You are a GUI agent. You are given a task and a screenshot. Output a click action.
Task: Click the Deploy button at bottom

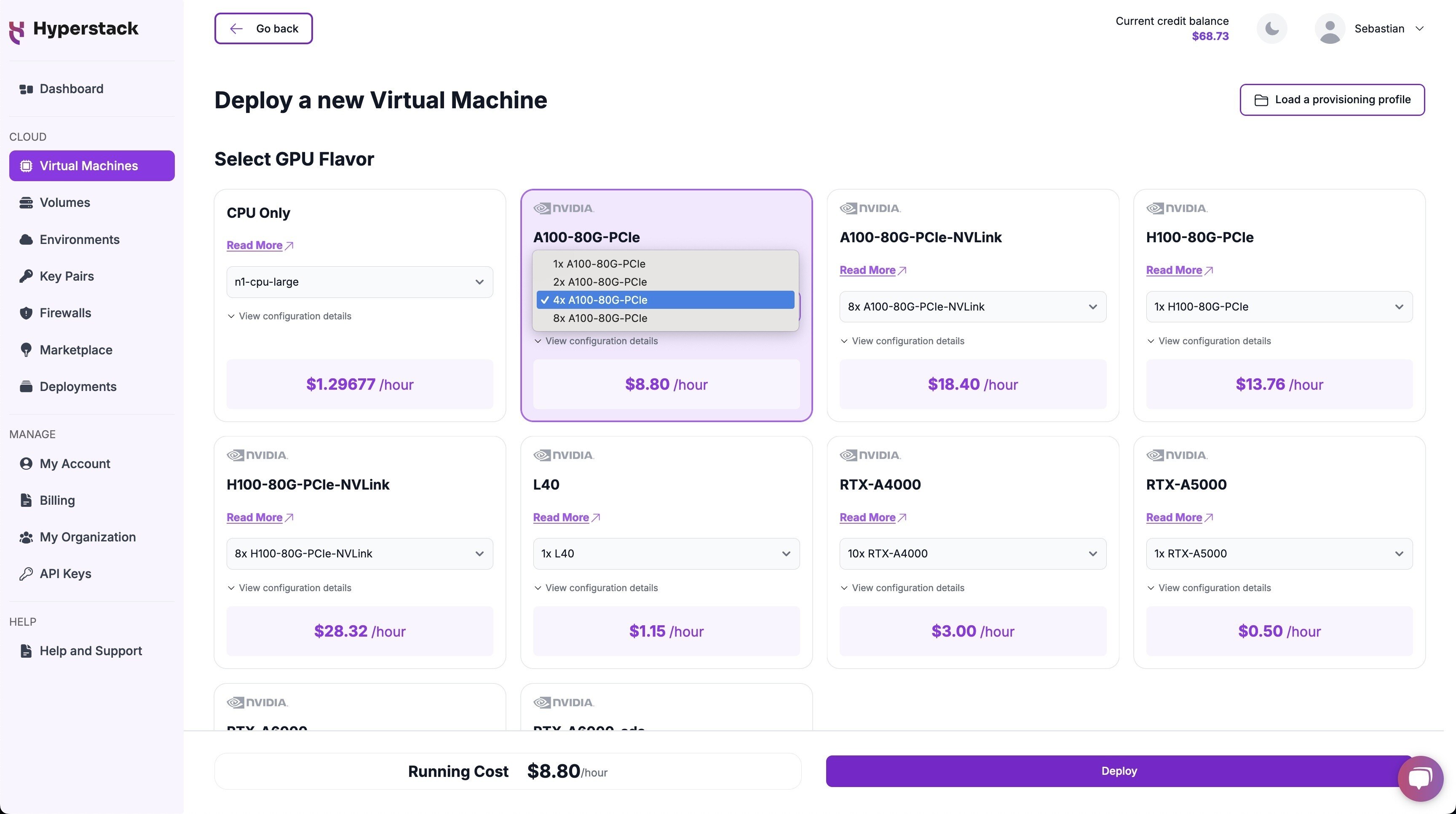(x=1119, y=770)
